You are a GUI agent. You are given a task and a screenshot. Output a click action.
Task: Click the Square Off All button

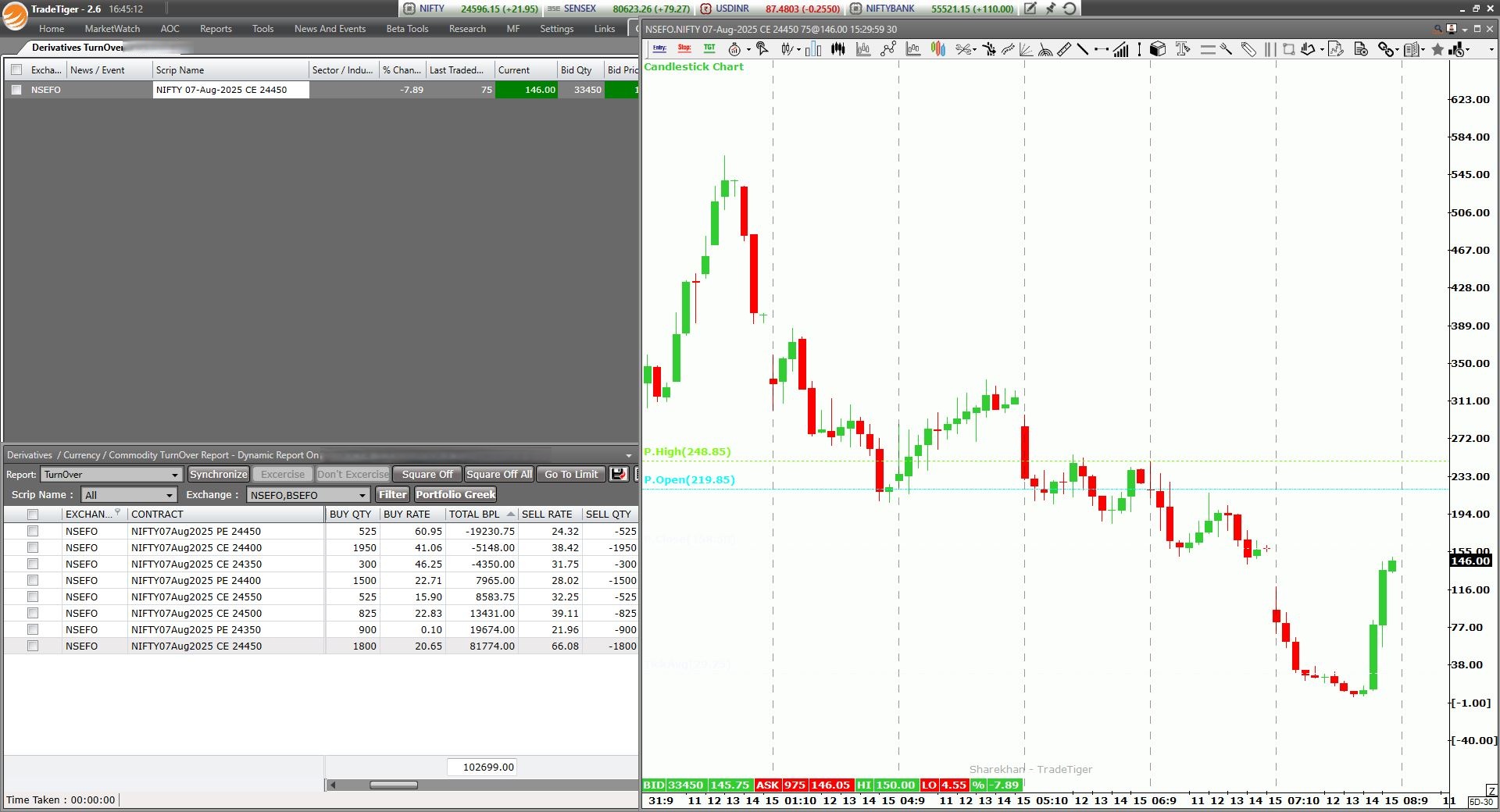(498, 474)
